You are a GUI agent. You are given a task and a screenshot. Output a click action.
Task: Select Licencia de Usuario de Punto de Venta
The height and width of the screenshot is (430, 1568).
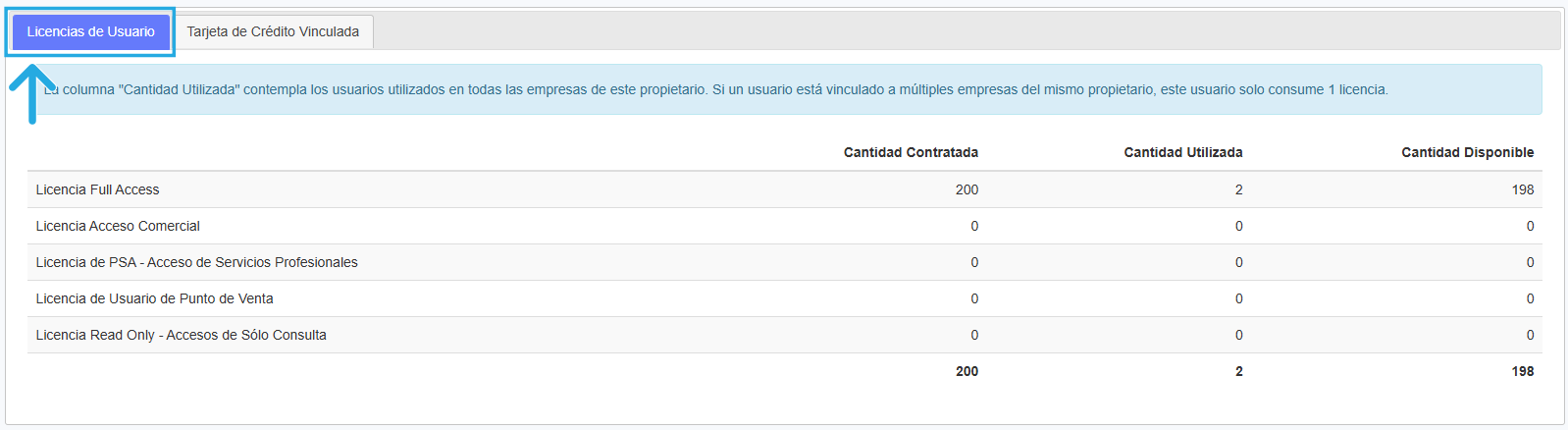[x=154, y=298]
